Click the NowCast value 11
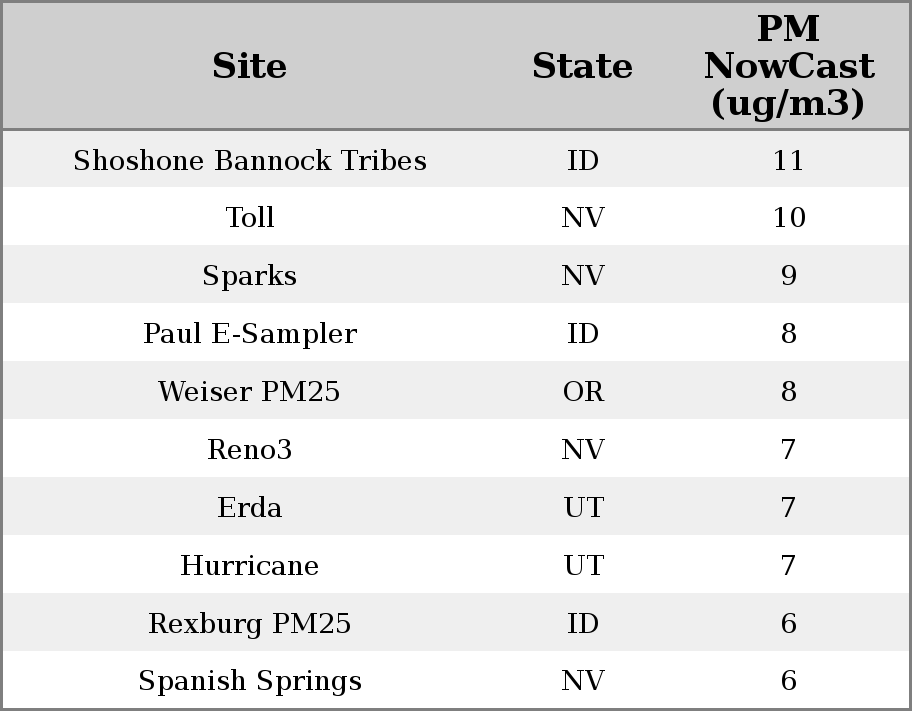 tap(788, 161)
